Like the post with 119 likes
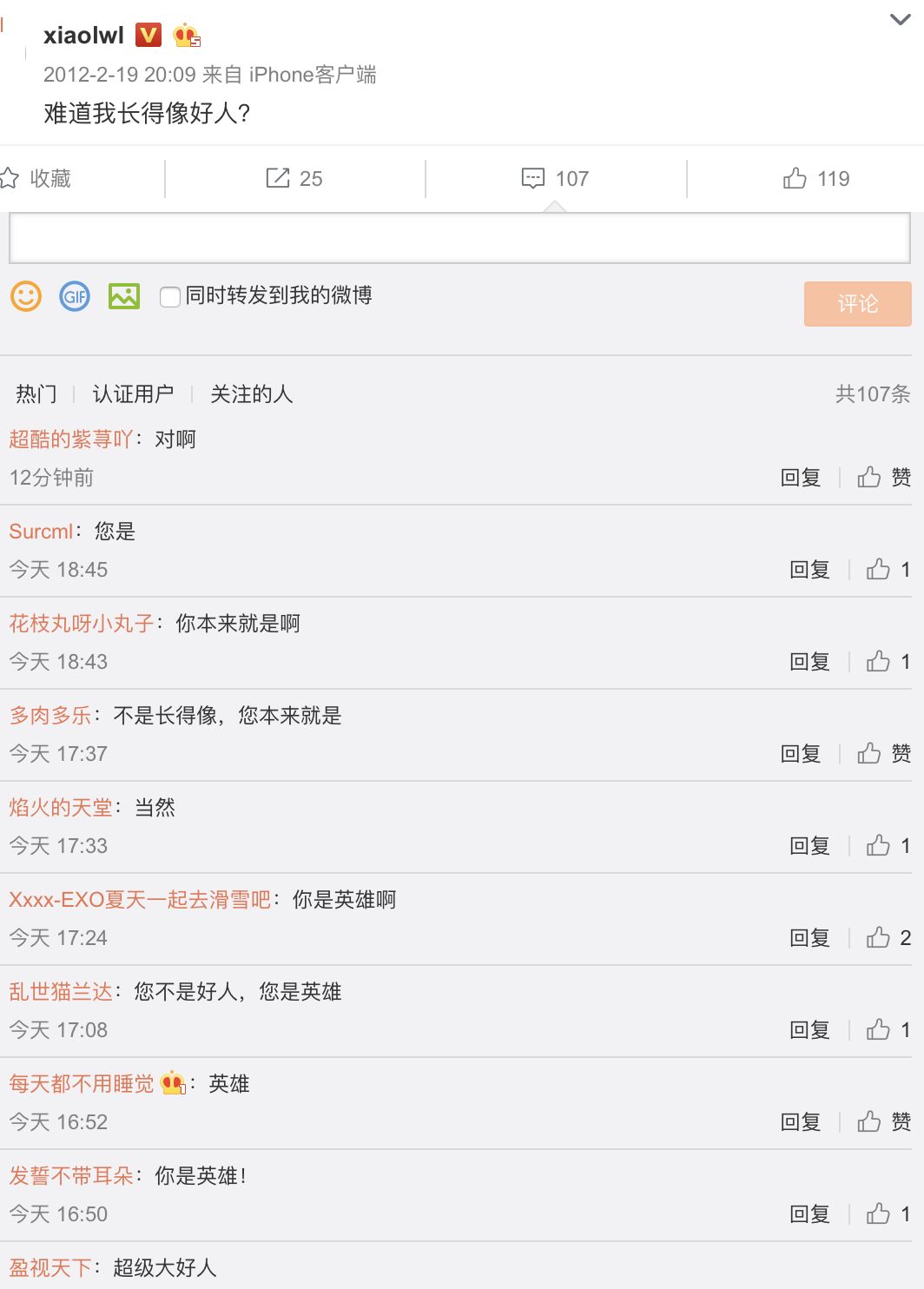 point(795,178)
